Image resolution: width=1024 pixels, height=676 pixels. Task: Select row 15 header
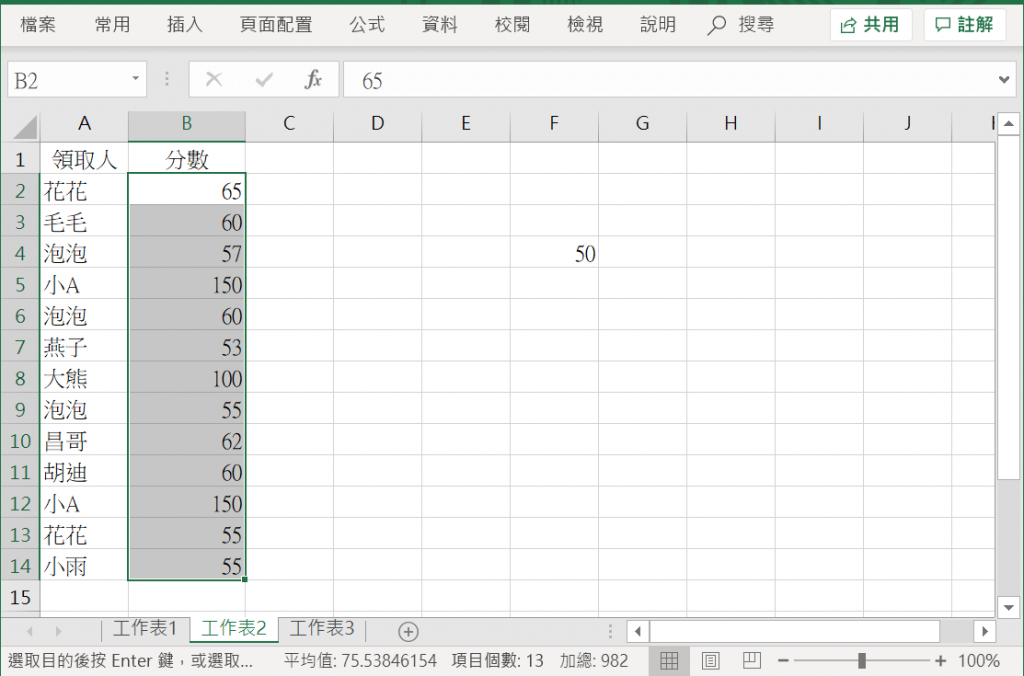click(x=20, y=597)
